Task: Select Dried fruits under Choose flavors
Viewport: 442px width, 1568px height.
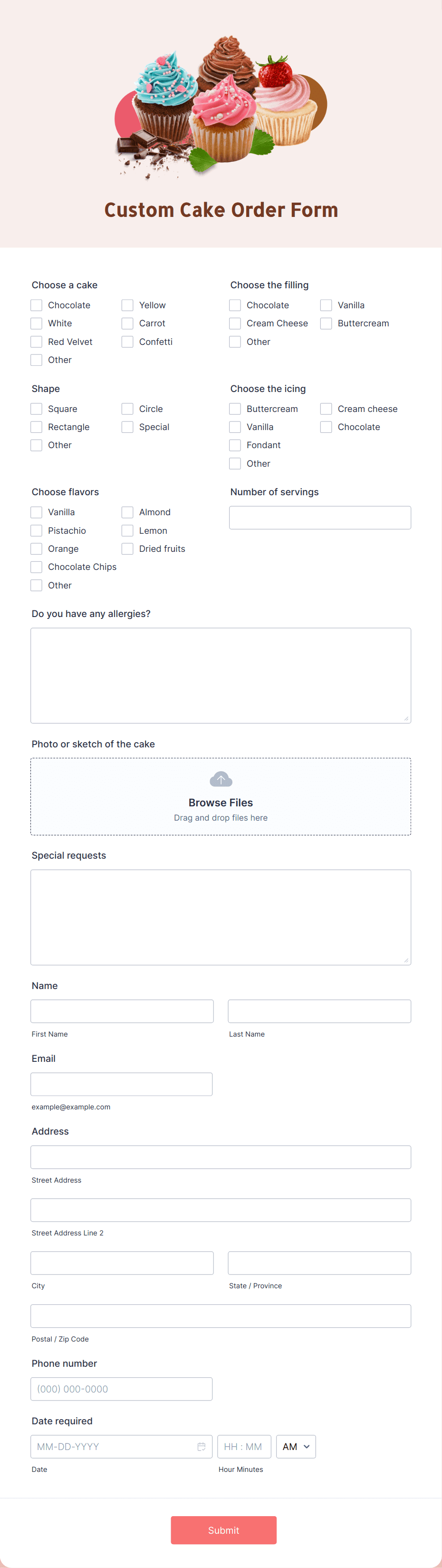Action: click(128, 549)
